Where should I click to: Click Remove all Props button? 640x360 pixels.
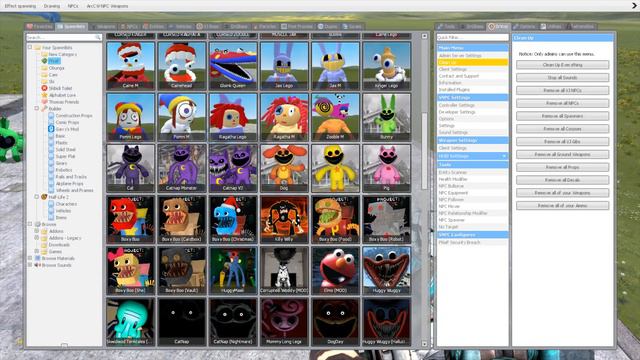coord(562,167)
